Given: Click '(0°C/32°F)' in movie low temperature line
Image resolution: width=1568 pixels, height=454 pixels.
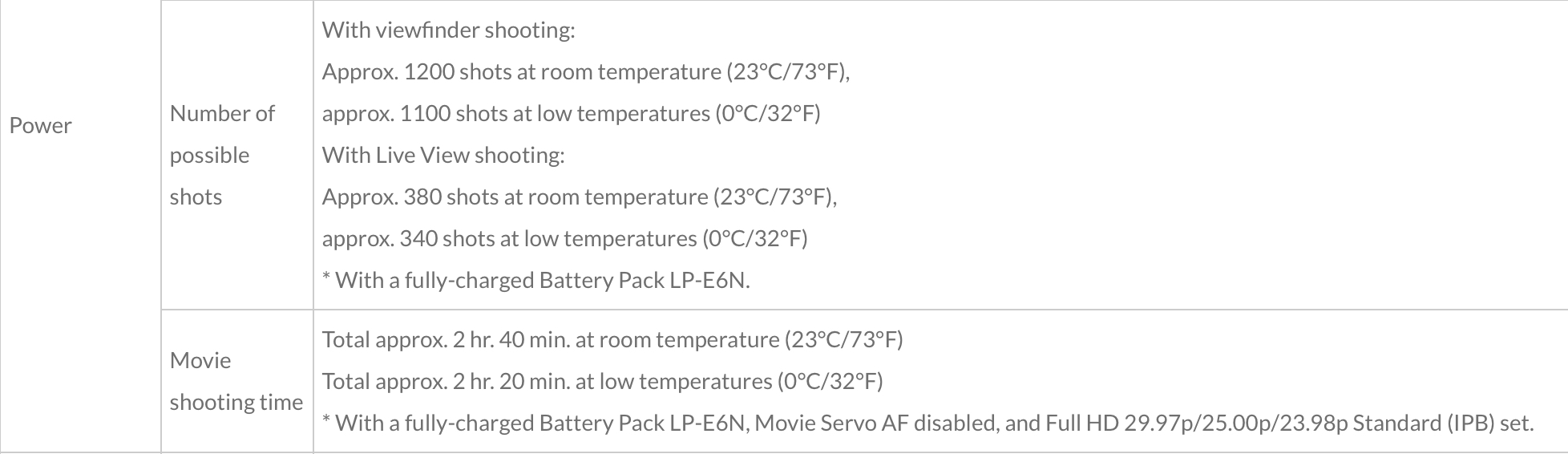Looking at the screenshot, I should click(x=830, y=382).
